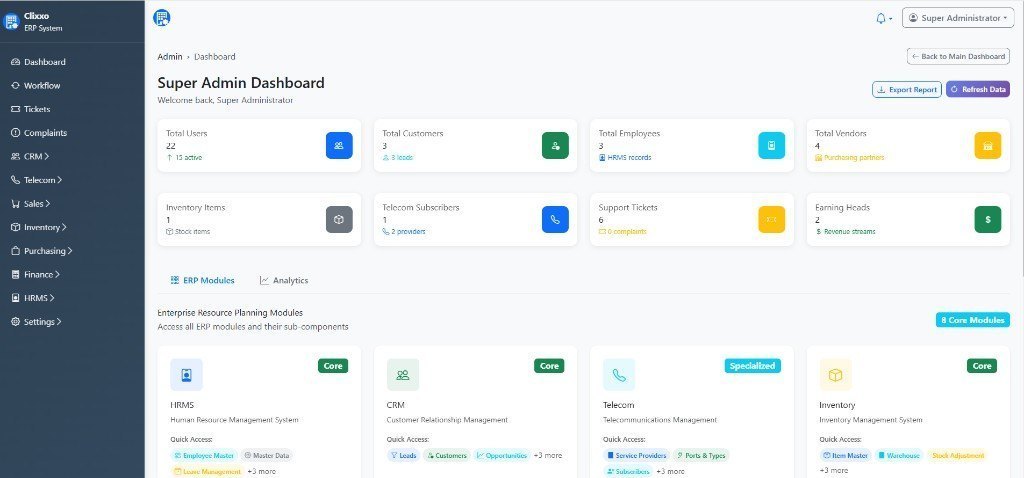Open Subscribers quick access chip
1024x478 pixels.
tap(628, 471)
